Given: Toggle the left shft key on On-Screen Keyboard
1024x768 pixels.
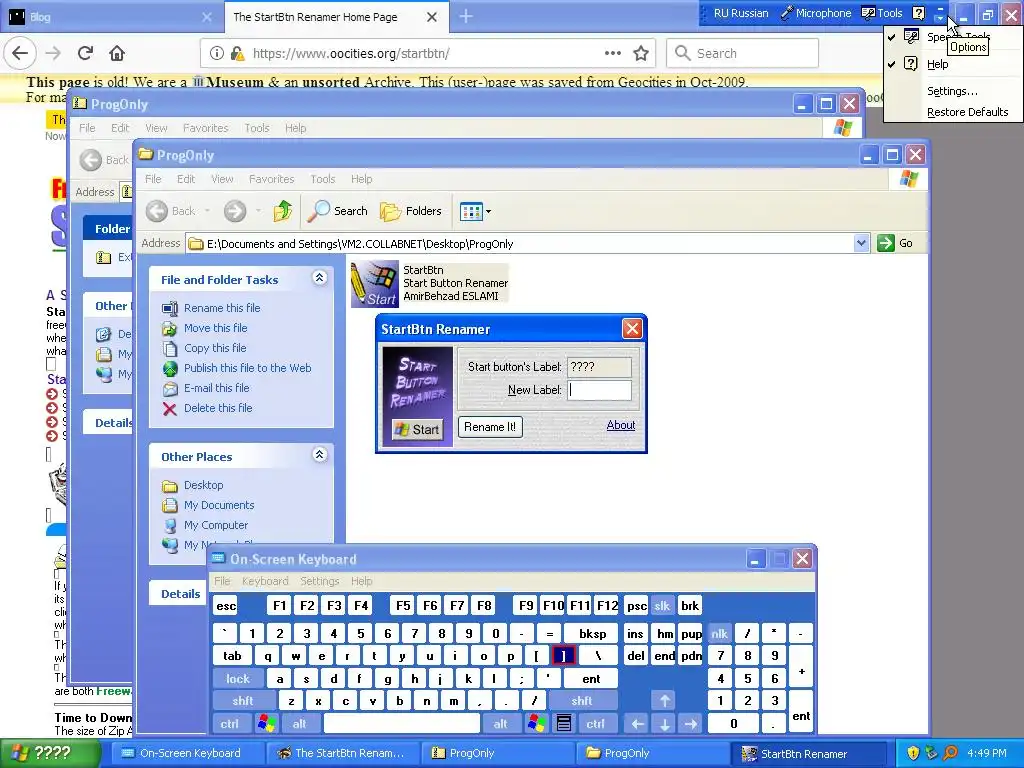Looking at the screenshot, I should pyautogui.click(x=243, y=701).
